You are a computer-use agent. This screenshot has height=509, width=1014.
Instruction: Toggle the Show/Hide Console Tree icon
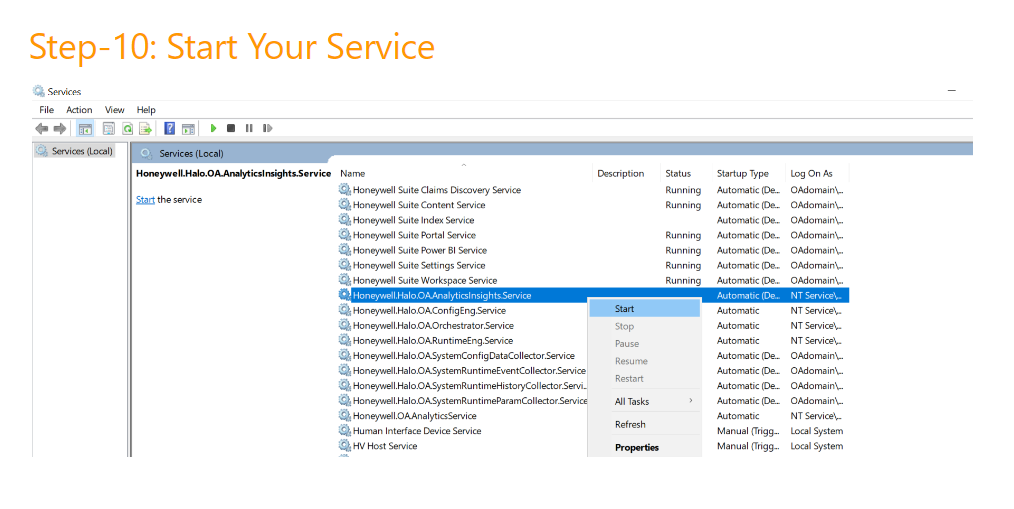click(85, 129)
